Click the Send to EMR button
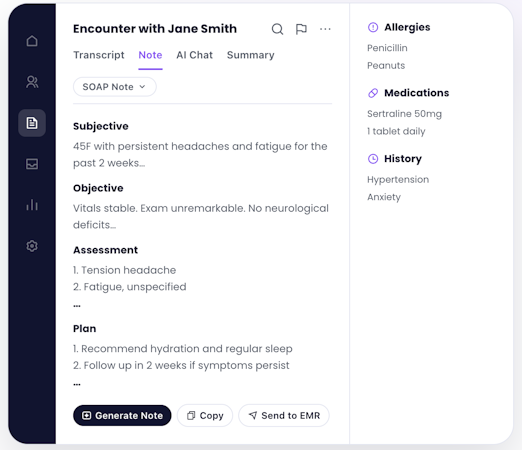This screenshot has width=522, height=450. click(x=284, y=415)
